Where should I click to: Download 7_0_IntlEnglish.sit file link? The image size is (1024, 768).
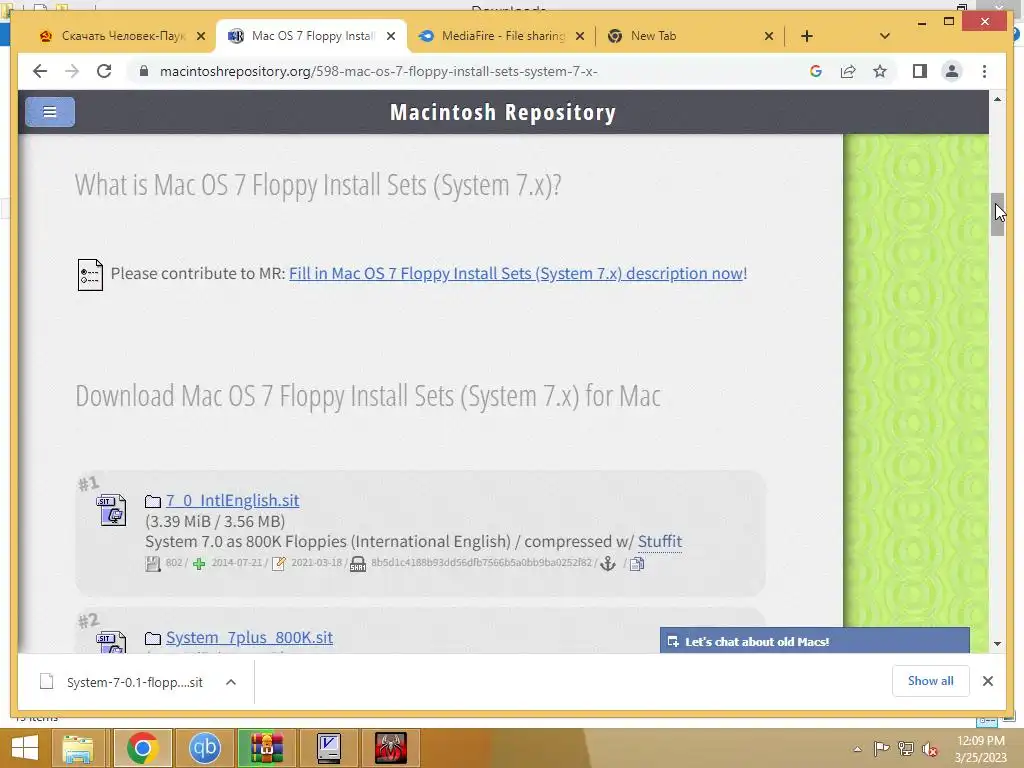click(x=232, y=500)
